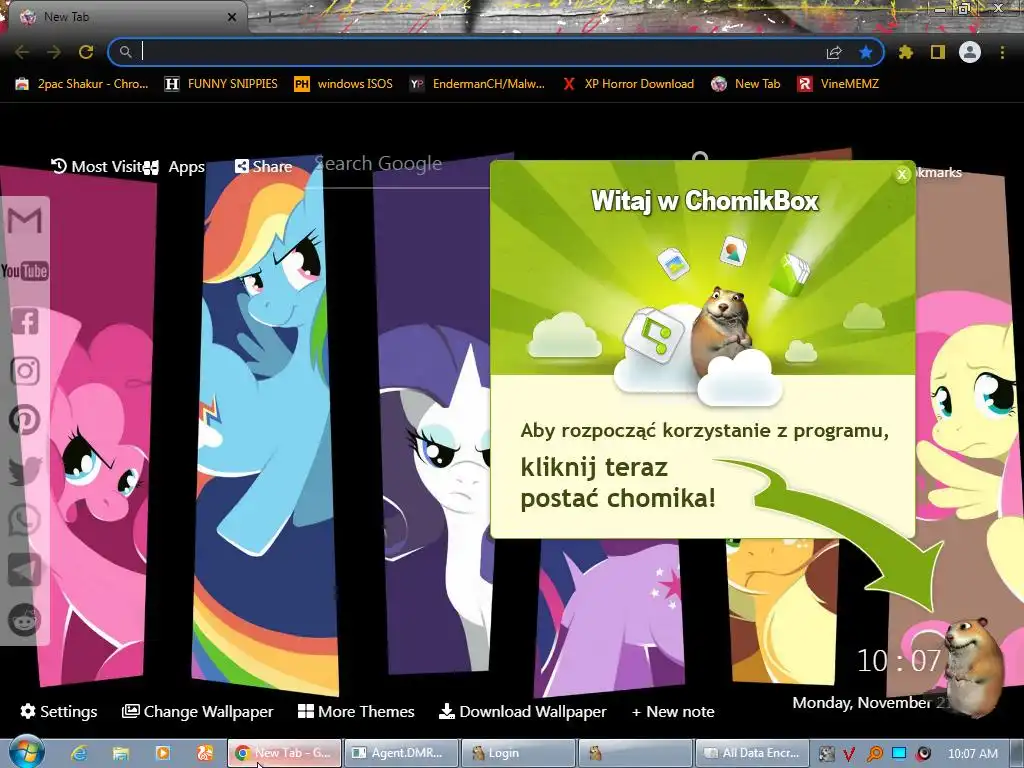
Task: Select the New Tab browser tab
Action: click(124, 17)
